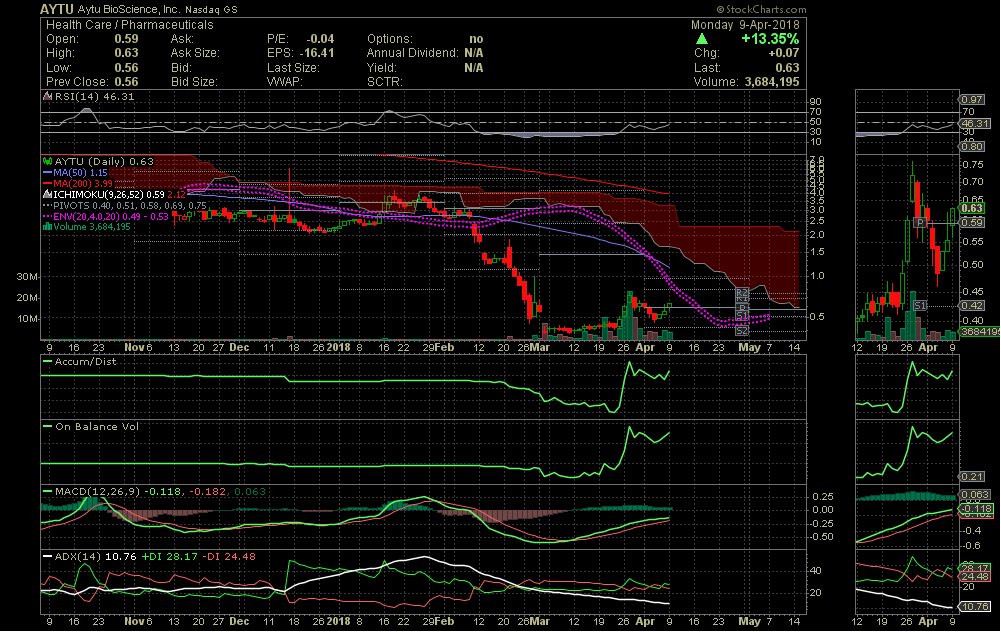Click the green up-arrow change indicator
Image resolution: width=1001 pixels, height=632 pixels.
pos(702,39)
